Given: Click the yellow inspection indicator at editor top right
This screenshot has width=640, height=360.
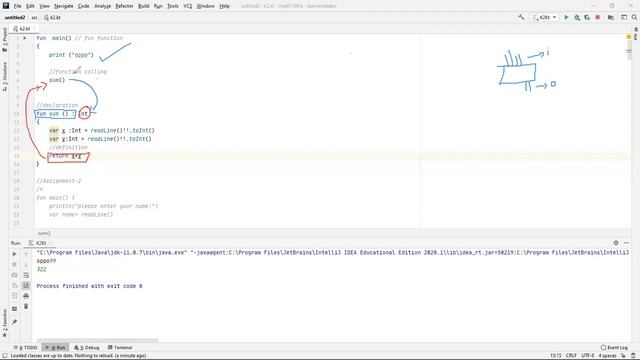Looking at the screenshot, I should (x=629, y=37).
